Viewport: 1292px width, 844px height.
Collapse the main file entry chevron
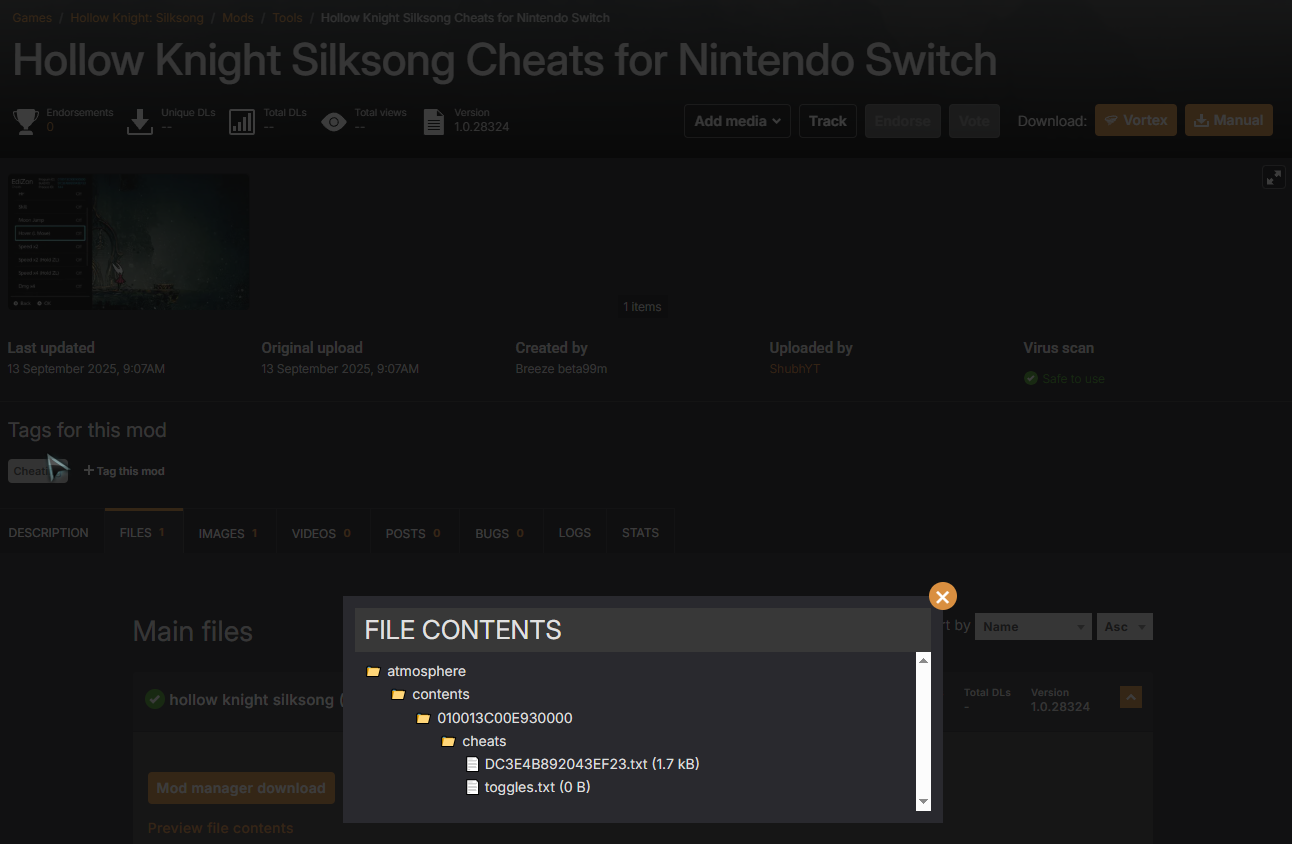pos(1130,697)
